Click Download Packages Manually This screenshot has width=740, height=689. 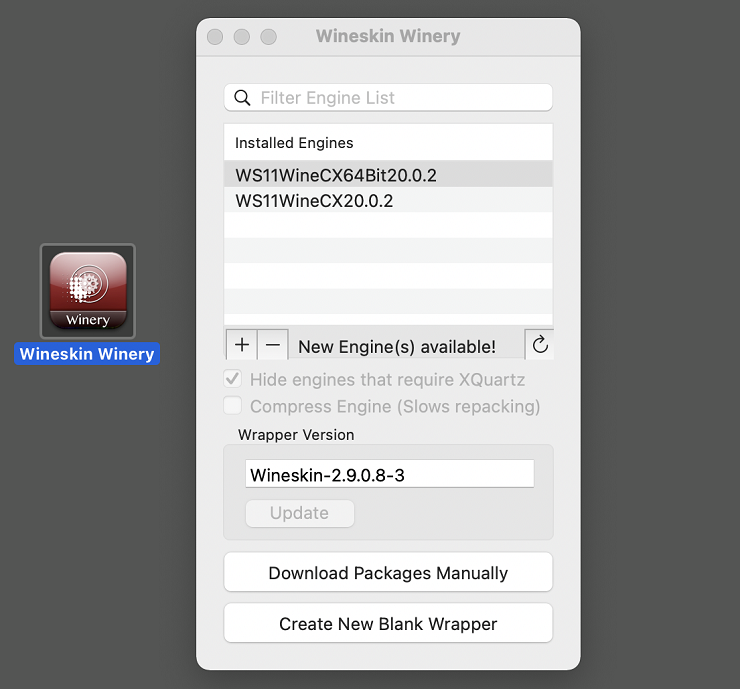tap(388, 572)
